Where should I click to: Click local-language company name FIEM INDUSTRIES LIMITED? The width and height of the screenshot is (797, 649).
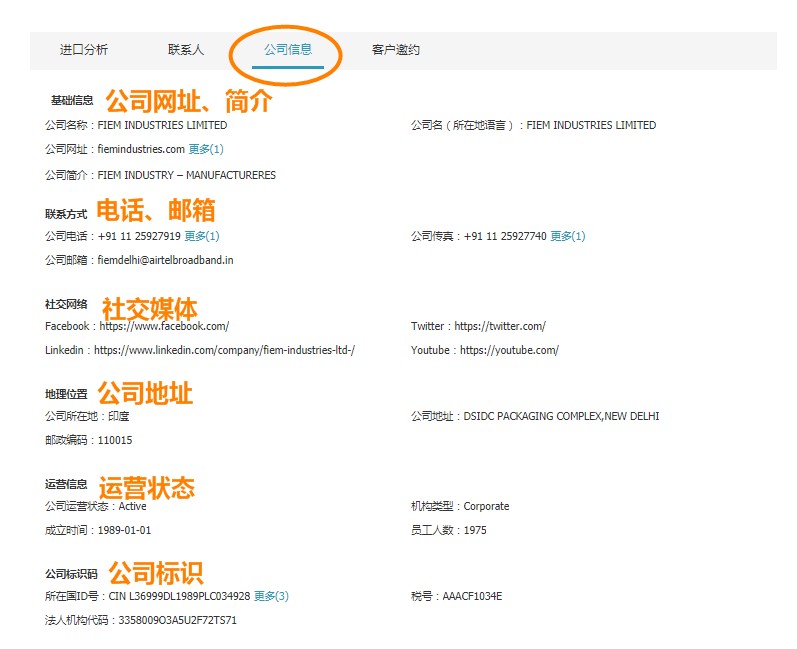(591, 125)
